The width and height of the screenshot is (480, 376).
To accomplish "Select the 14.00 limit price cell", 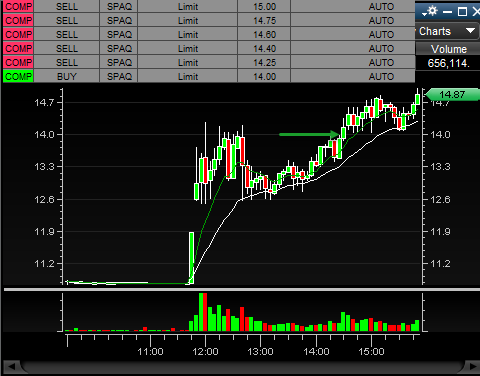I will pos(264,76).
